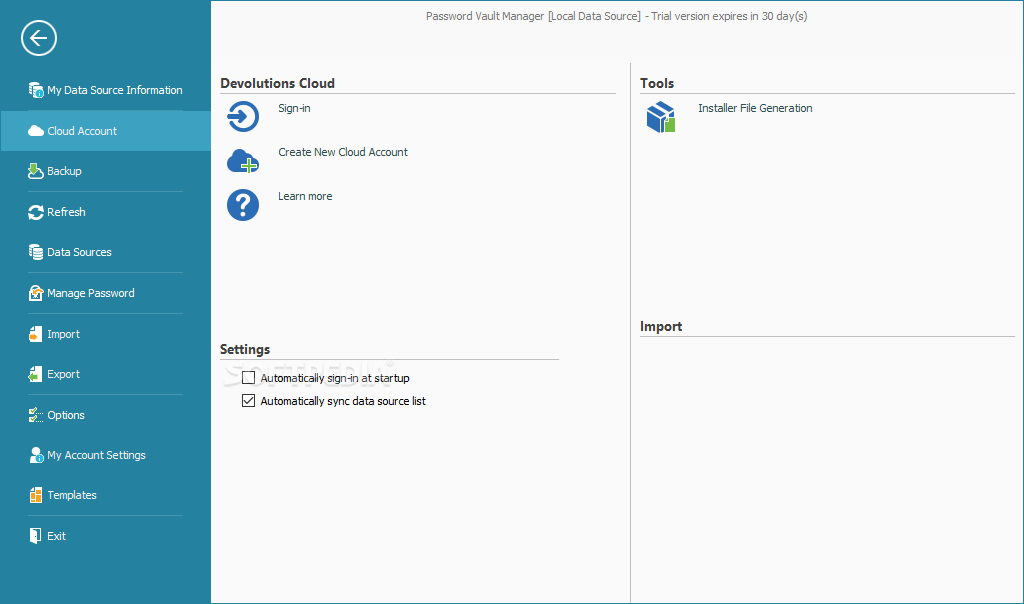1024x604 pixels.
Task: Click the Backup sidebar icon
Action: [x=35, y=171]
